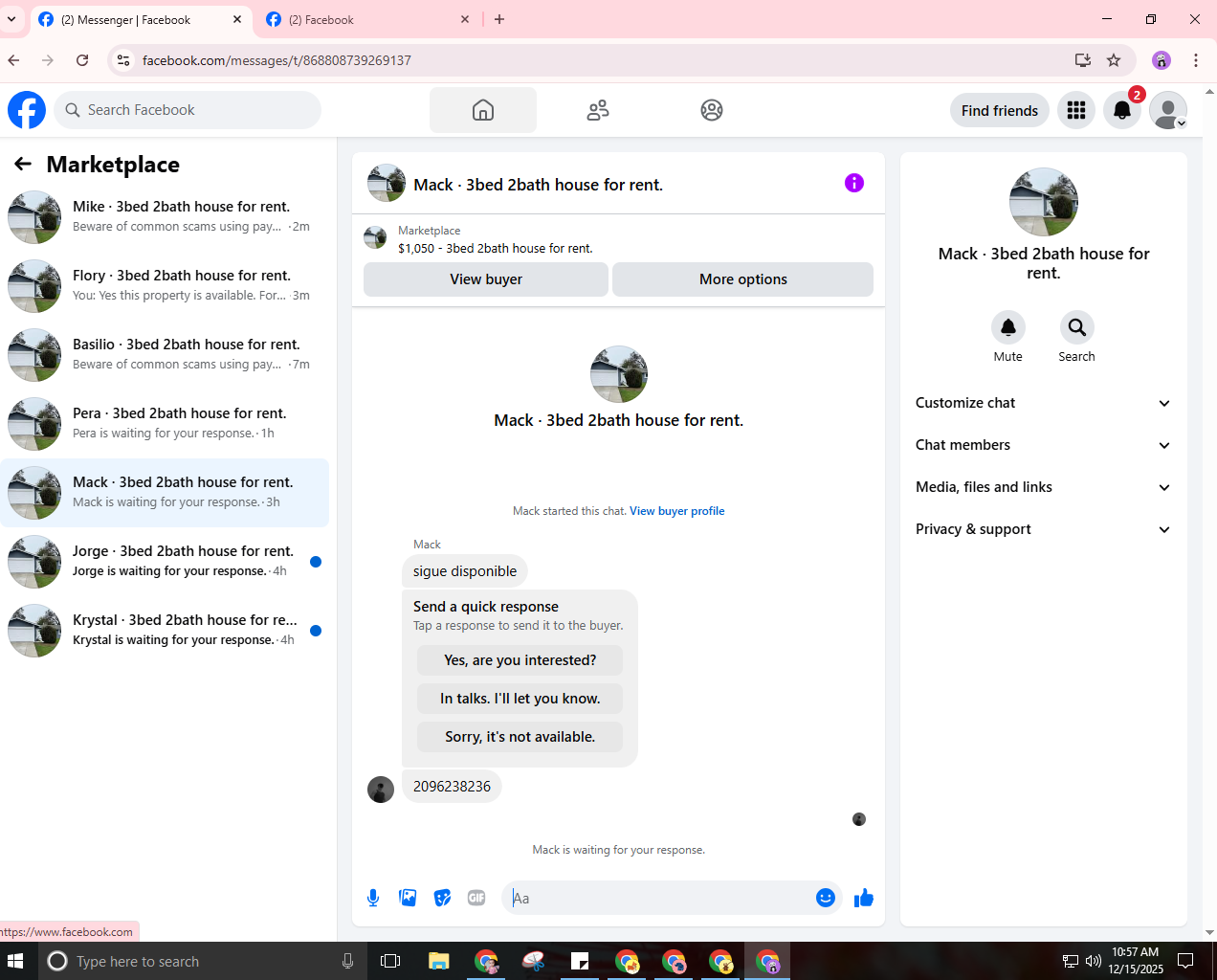Click the Search Facebook field
This screenshot has height=980, width=1217.
188,110
